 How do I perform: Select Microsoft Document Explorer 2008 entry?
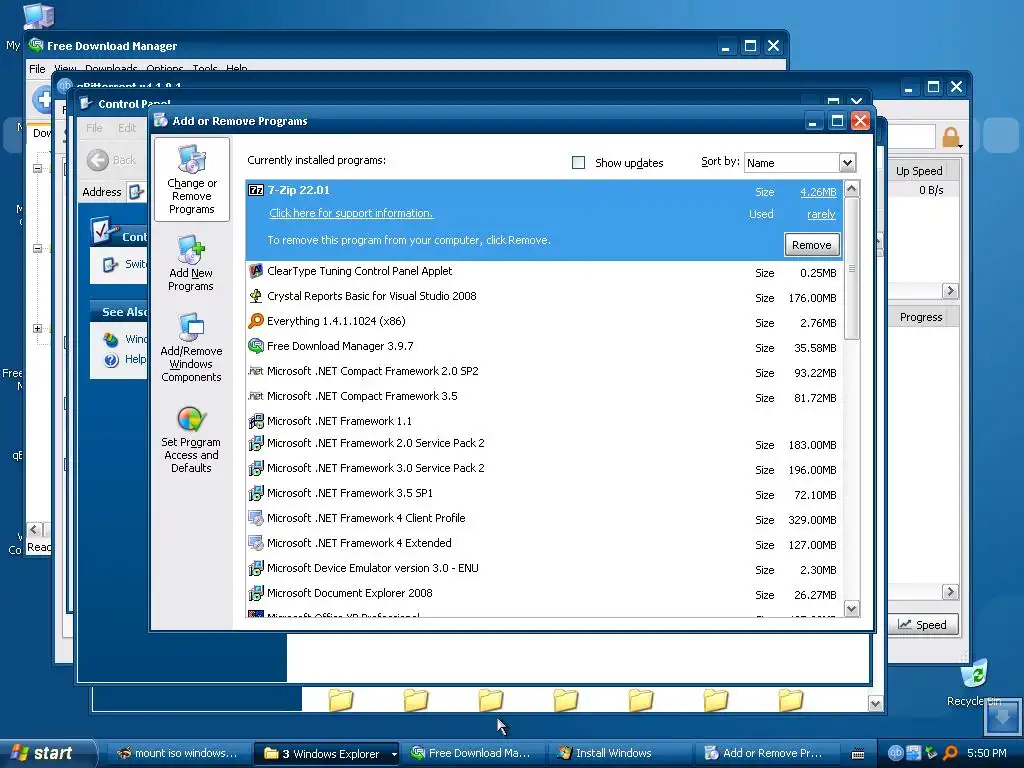click(545, 594)
